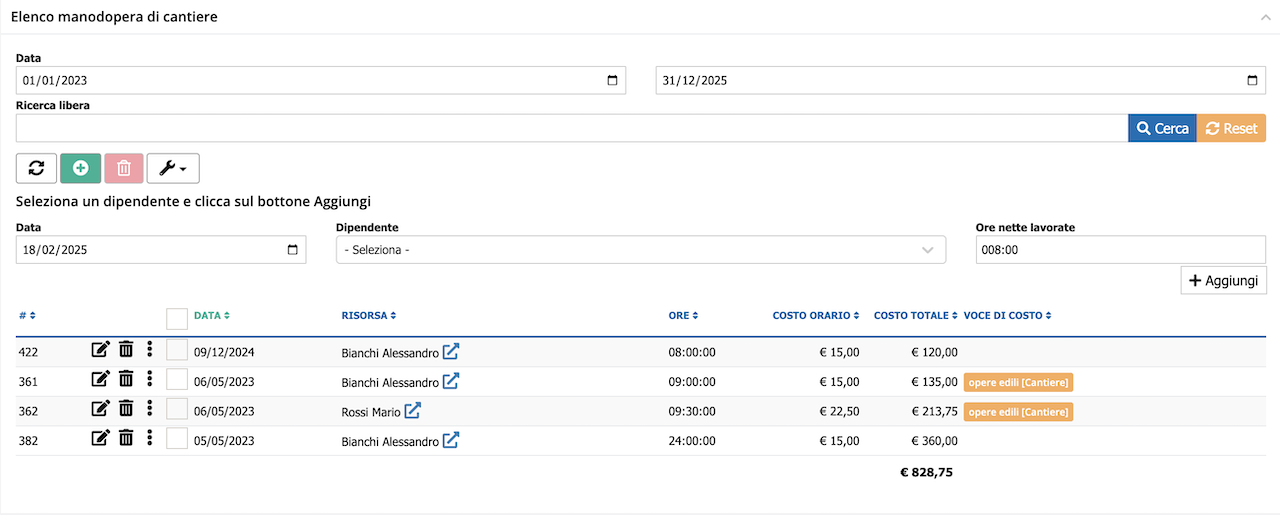Click the red trash delete button

tap(123, 168)
